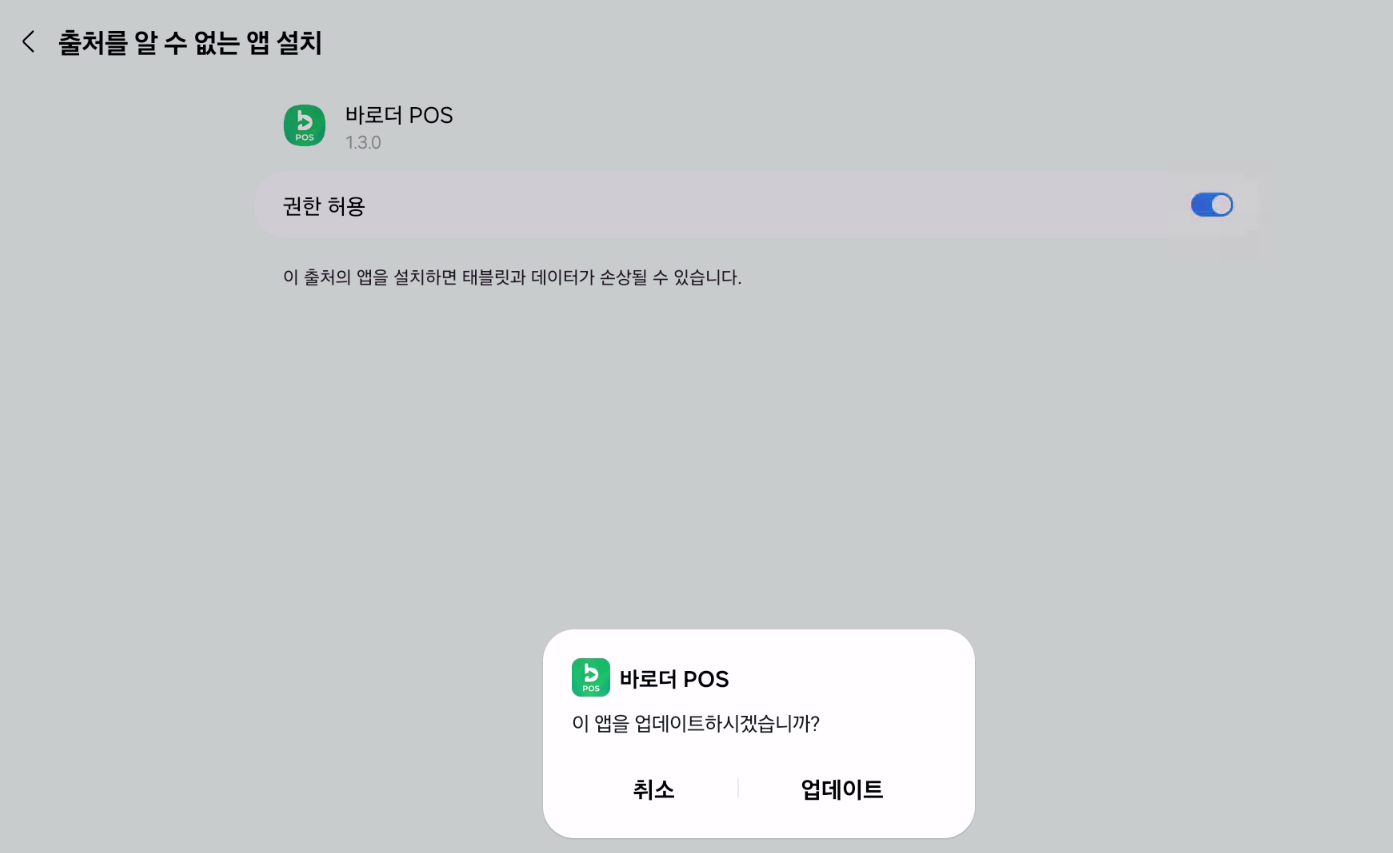Tap the white knob of the 권한 허용 switch

coord(1221,205)
